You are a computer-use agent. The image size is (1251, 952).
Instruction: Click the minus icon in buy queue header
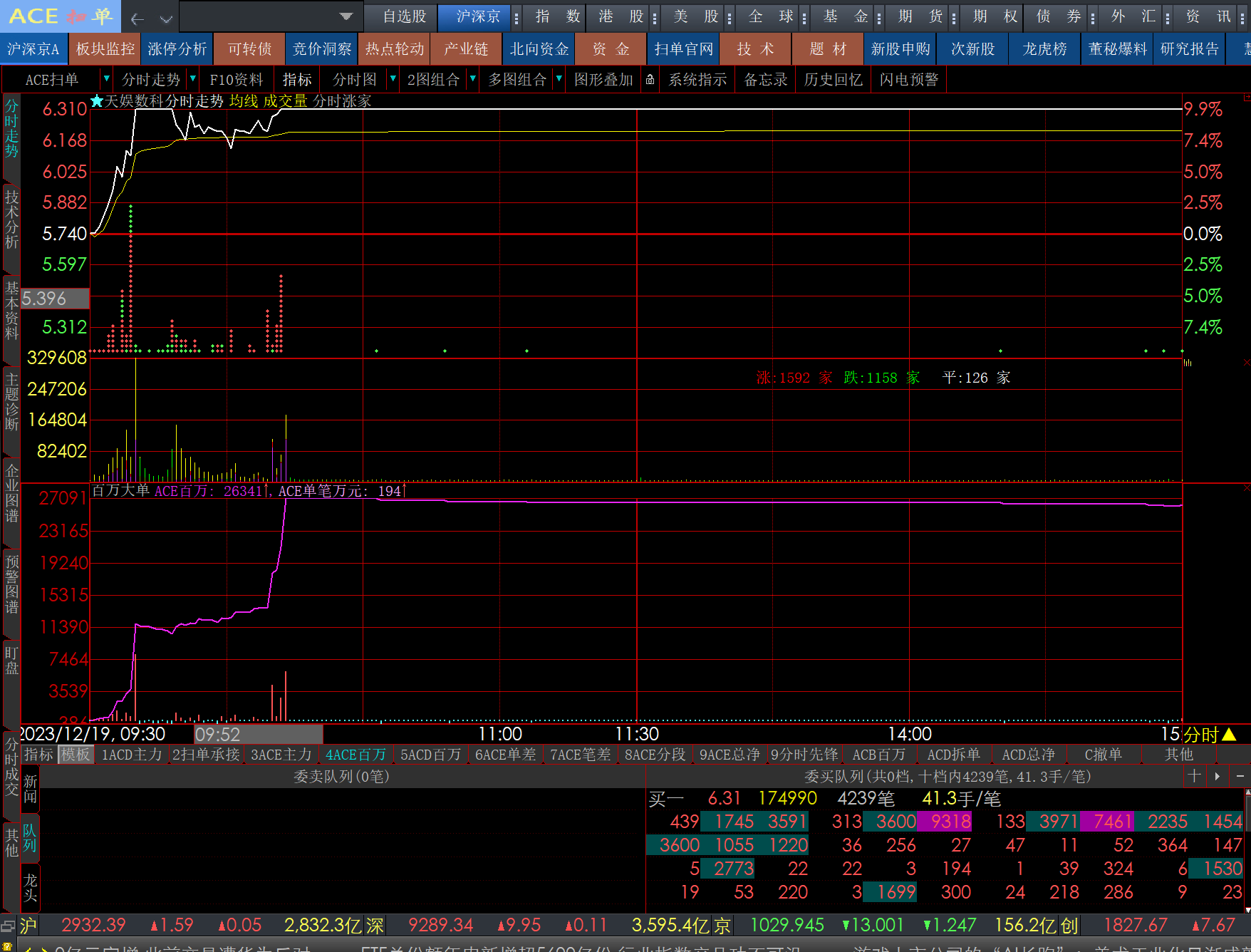[1240, 776]
